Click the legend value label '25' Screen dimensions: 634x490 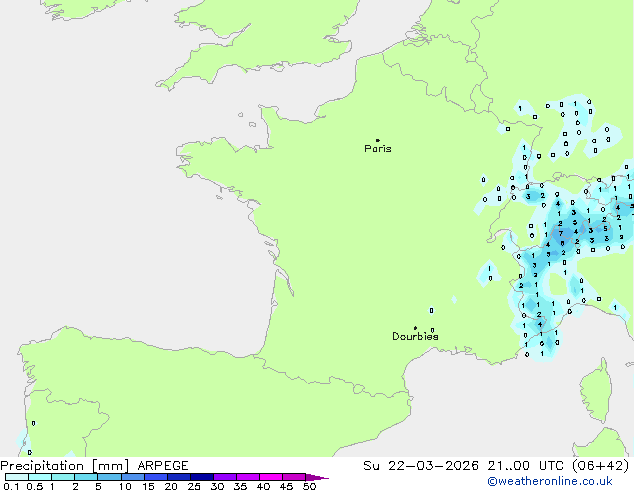[194, 487]
